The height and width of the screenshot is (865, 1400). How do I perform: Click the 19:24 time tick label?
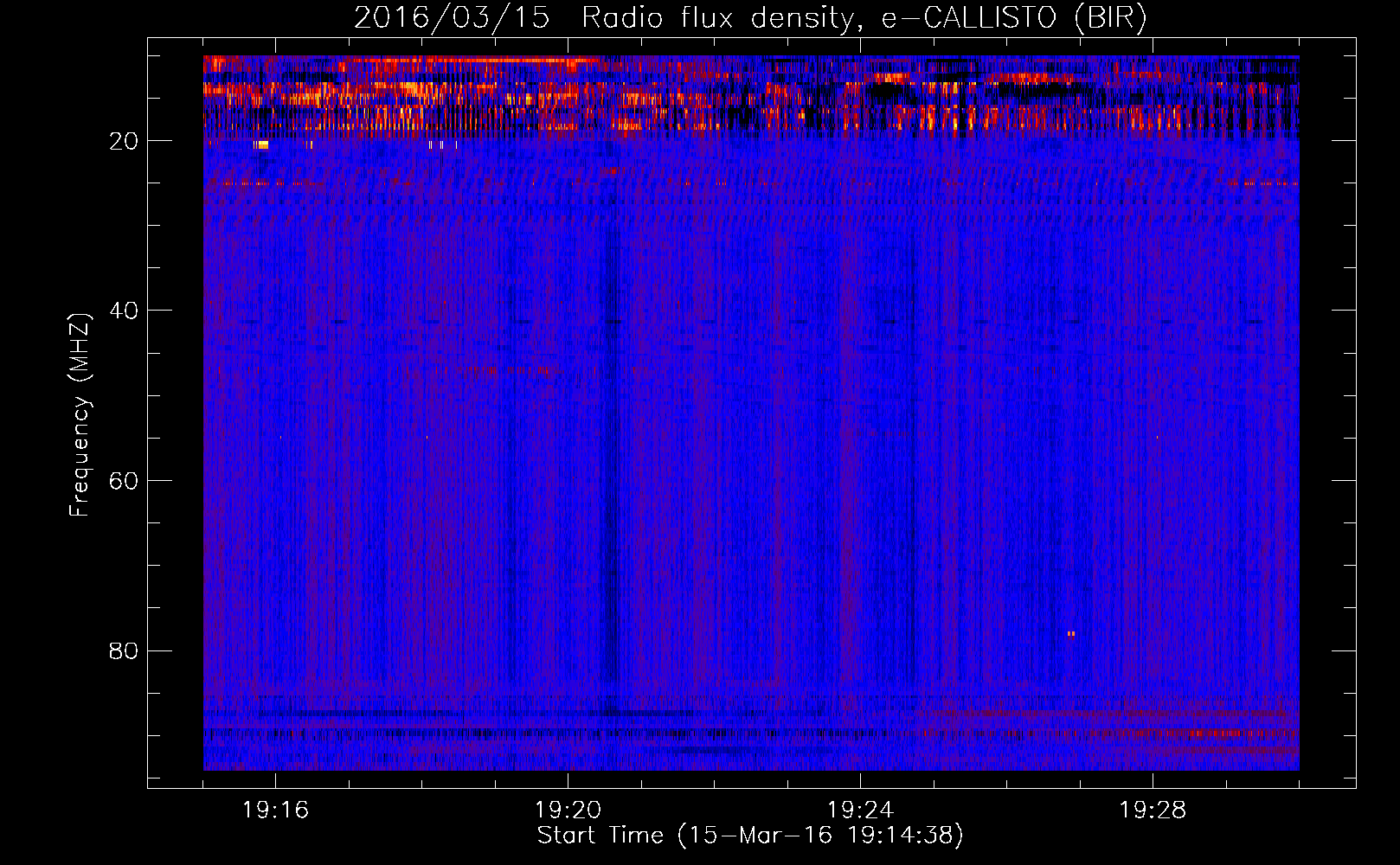click(x=860, y=811)
